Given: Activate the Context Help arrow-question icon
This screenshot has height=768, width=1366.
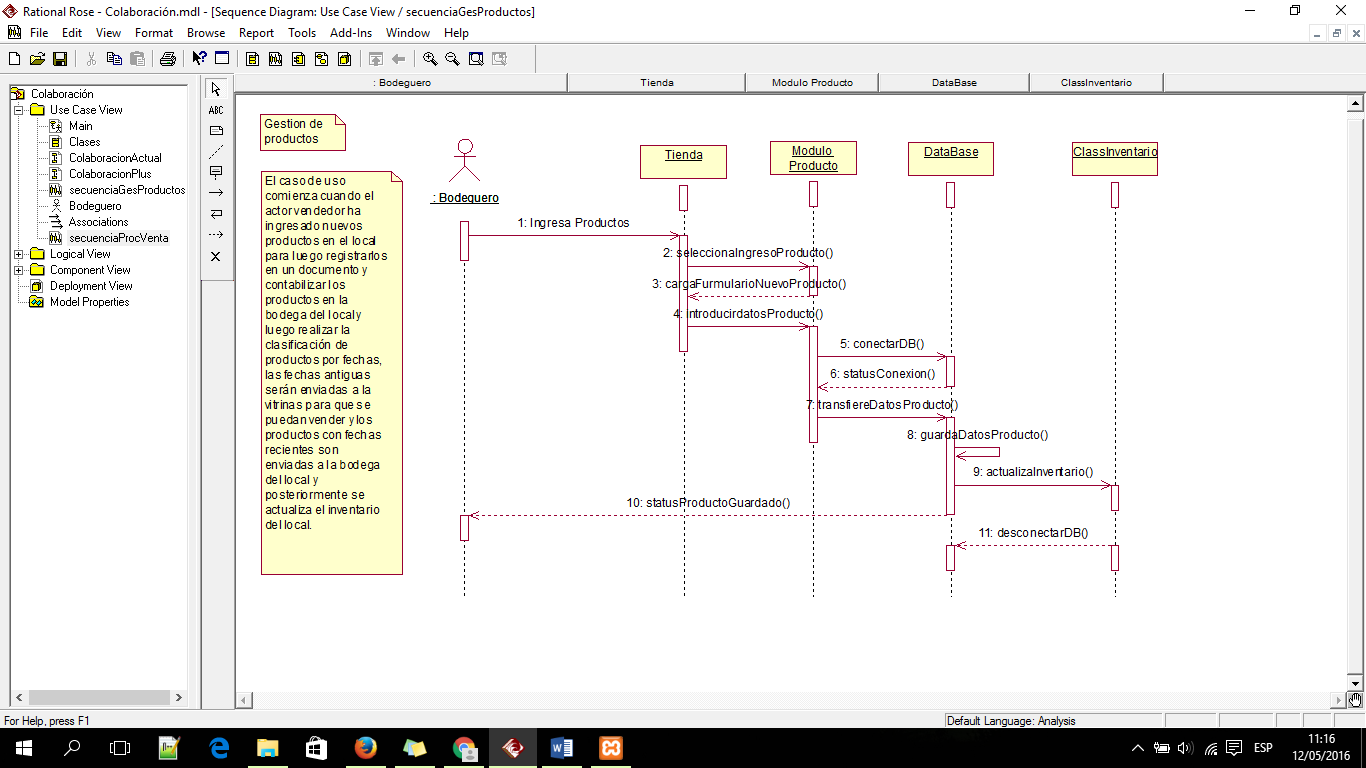Looking at the screenshot, I should 199,59.
